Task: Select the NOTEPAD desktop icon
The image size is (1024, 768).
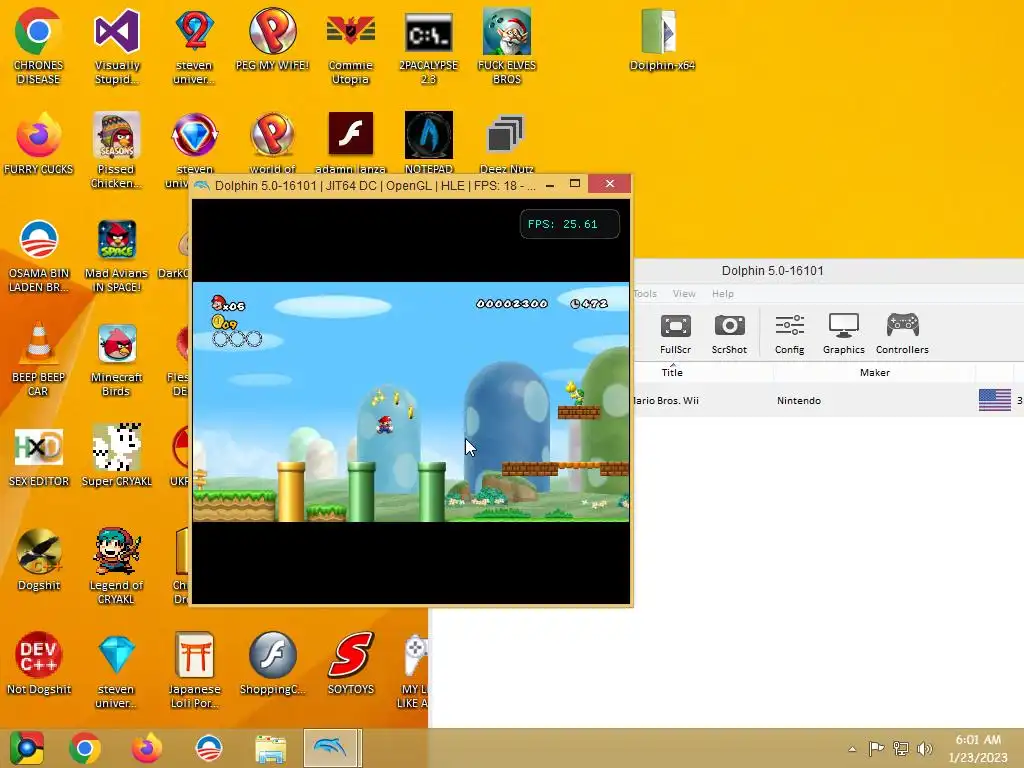Action: click(x=428, y=143)
